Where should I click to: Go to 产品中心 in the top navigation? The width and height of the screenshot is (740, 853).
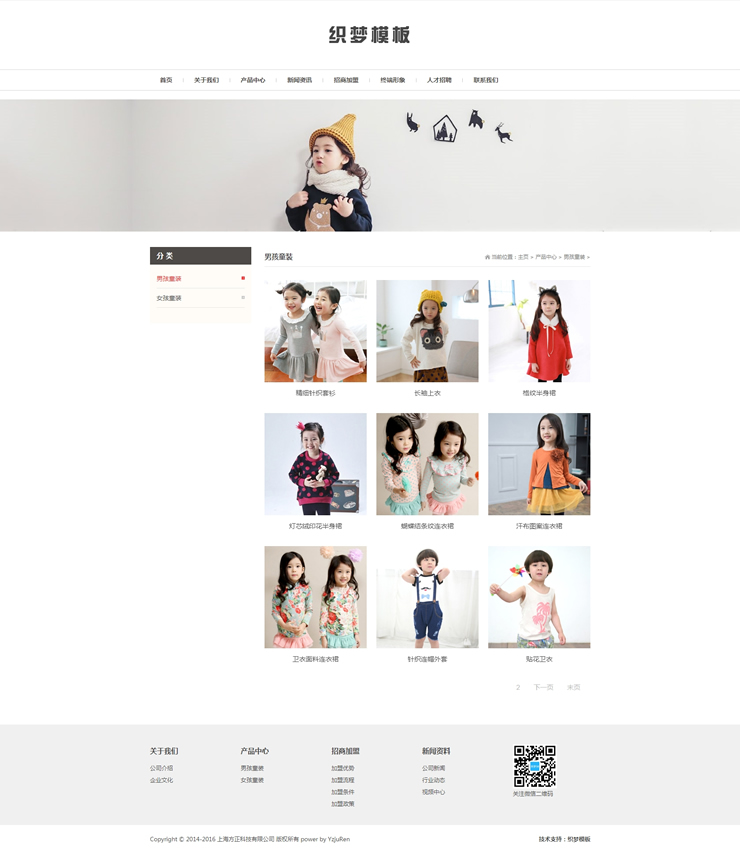pos(253,80)
